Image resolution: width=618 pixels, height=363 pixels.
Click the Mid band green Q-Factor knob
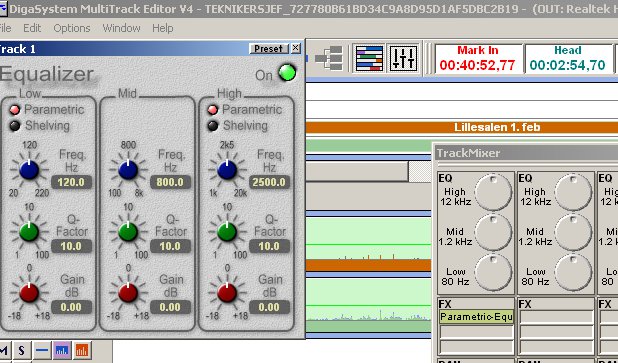coord(128,232)
